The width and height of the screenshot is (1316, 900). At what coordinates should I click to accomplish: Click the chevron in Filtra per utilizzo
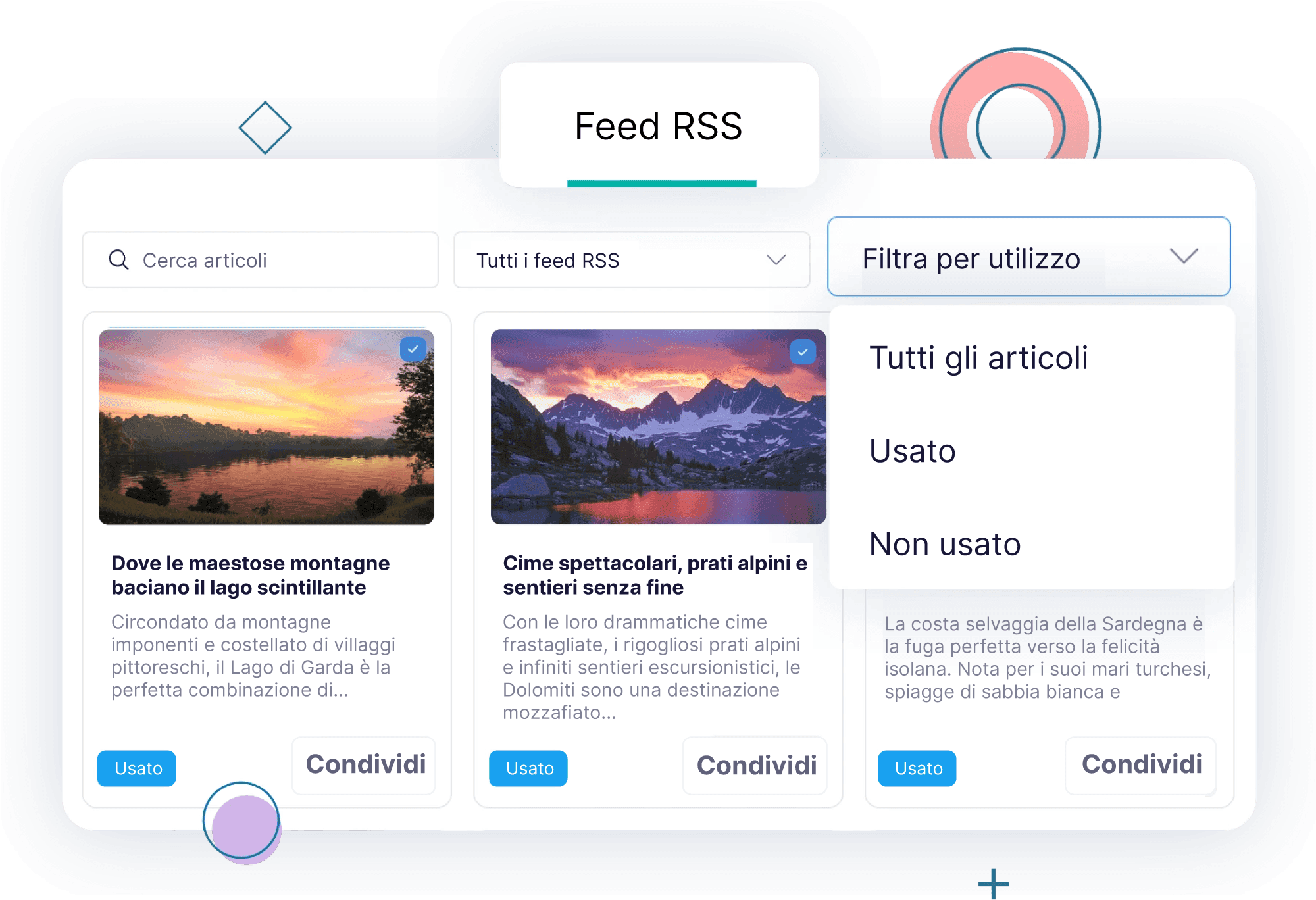tap(1184, 256)
